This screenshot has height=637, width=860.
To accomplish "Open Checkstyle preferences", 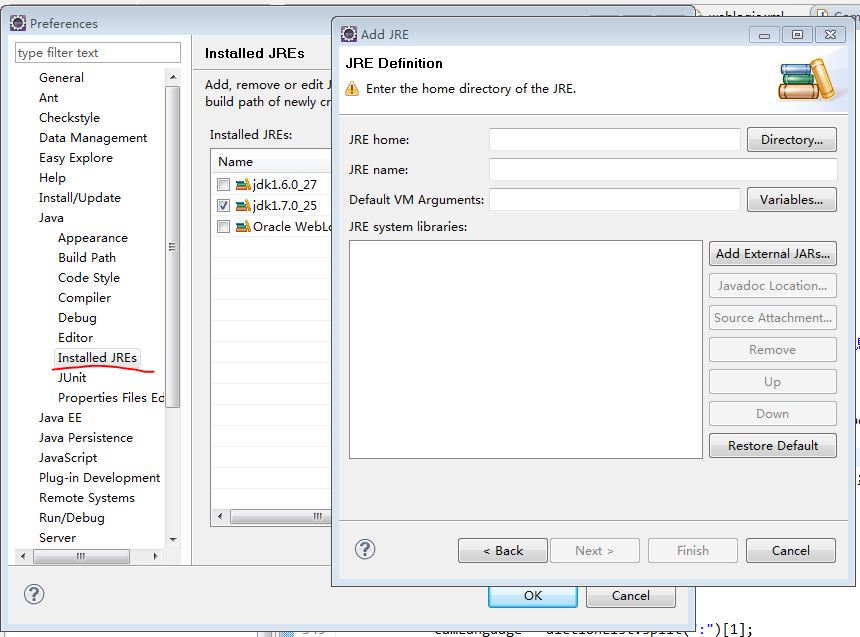I will (70, 117).
